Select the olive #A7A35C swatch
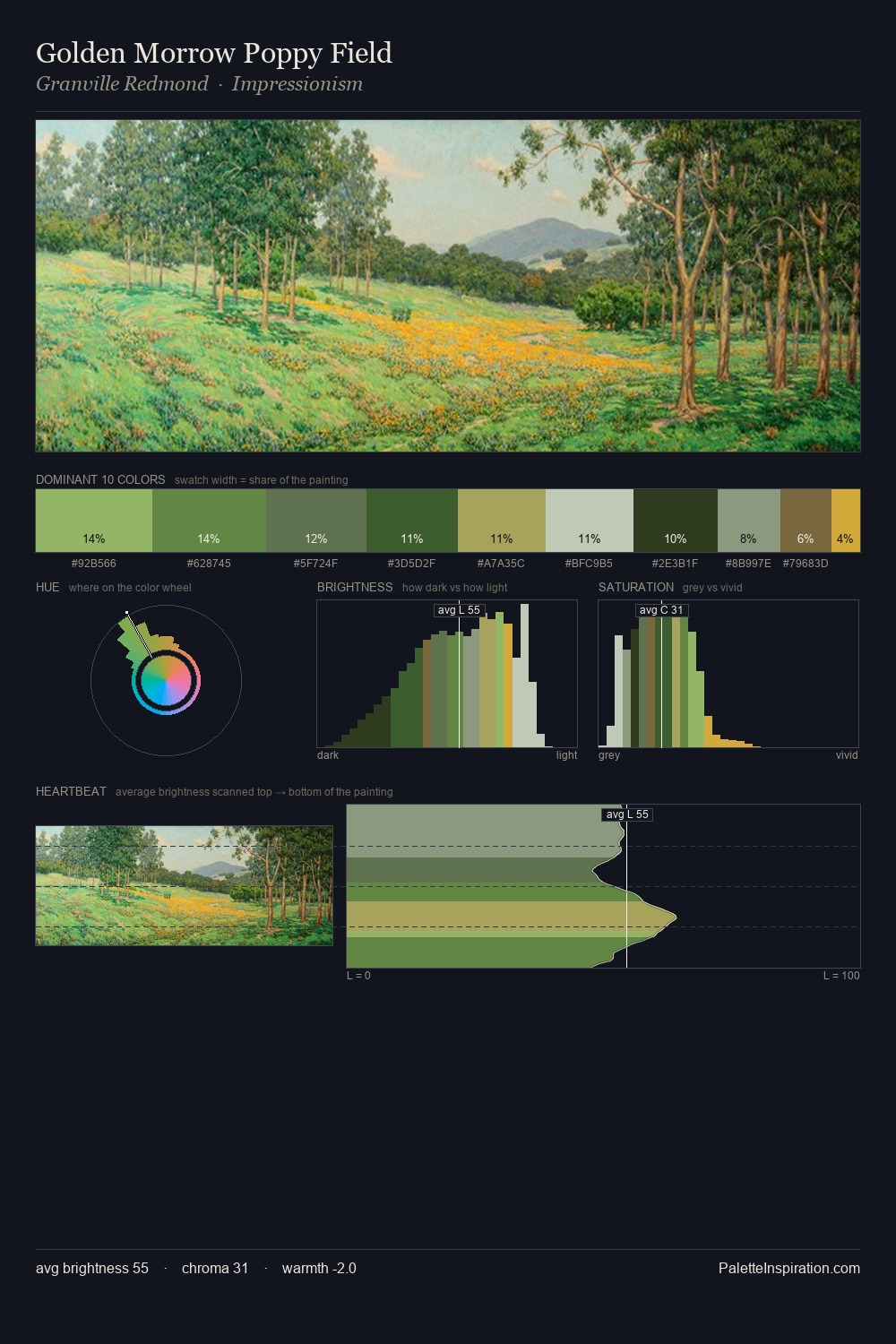 tap(502, 521)
